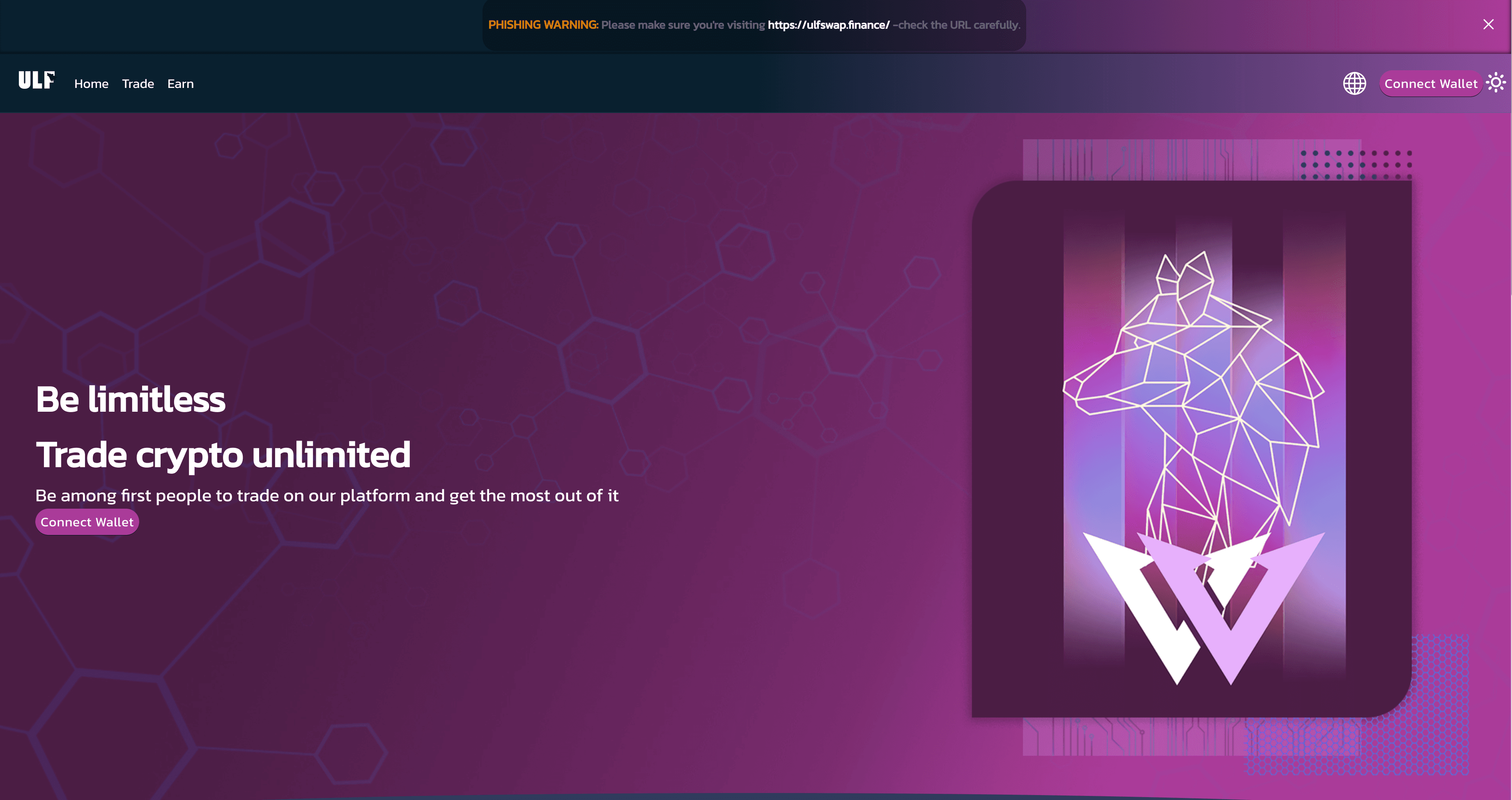Dismiss the phishing warning banner
The width and height of the screenshot is (1512, 800).
pyautogui.click(x=1488, y=25)
